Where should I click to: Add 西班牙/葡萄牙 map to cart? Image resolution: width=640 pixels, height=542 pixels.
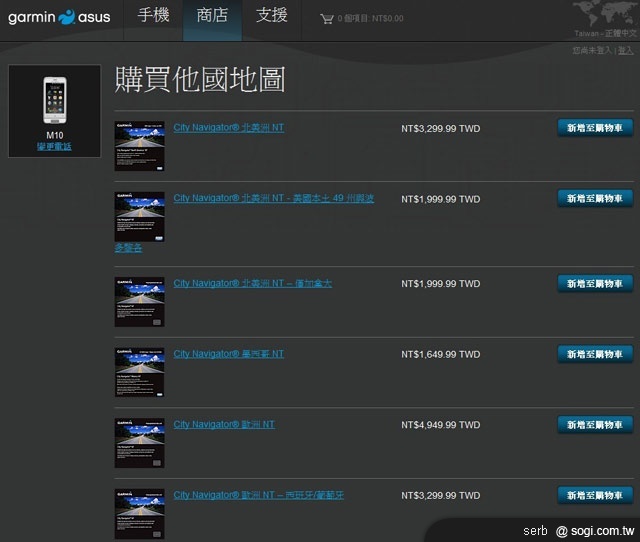(595, 495)
